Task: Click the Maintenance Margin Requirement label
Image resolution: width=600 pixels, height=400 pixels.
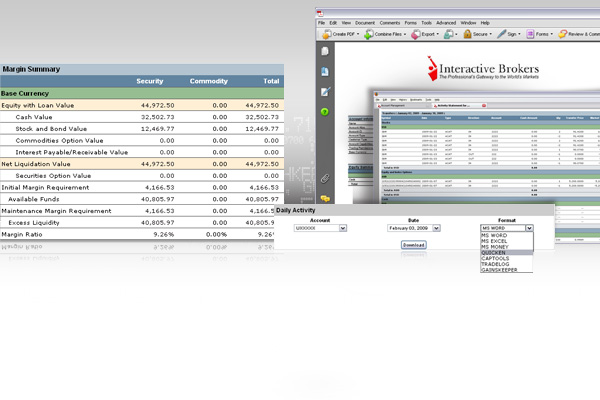Action: 56,211
